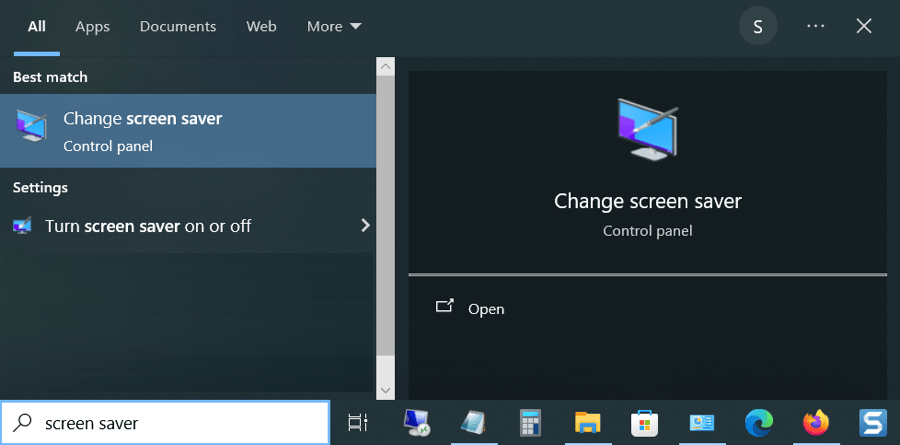
Task: Click the results scrollbar up arrow
Action: [386, 67]
